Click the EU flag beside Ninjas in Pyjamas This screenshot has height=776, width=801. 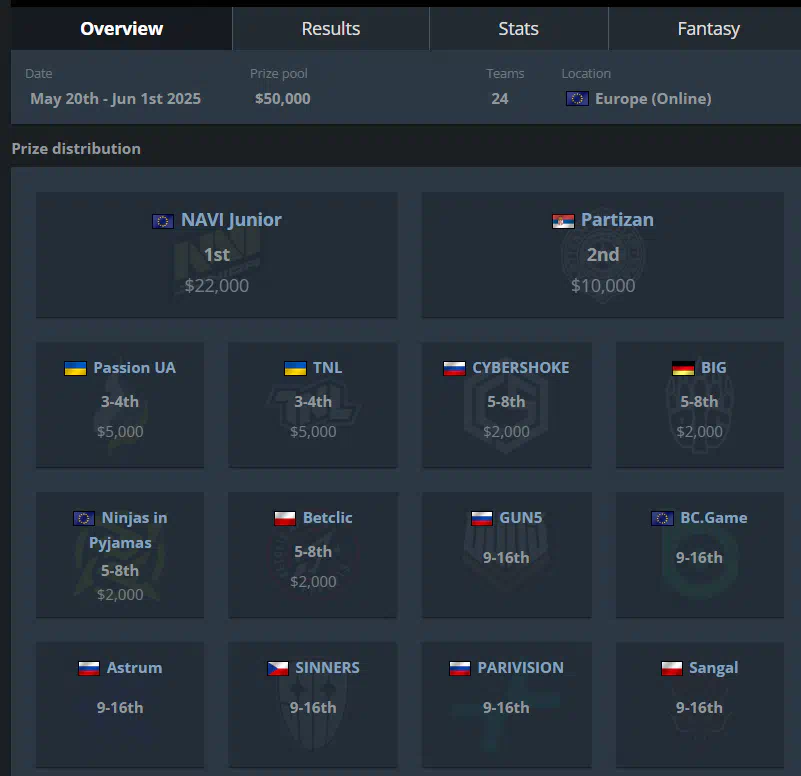point(84,519)
